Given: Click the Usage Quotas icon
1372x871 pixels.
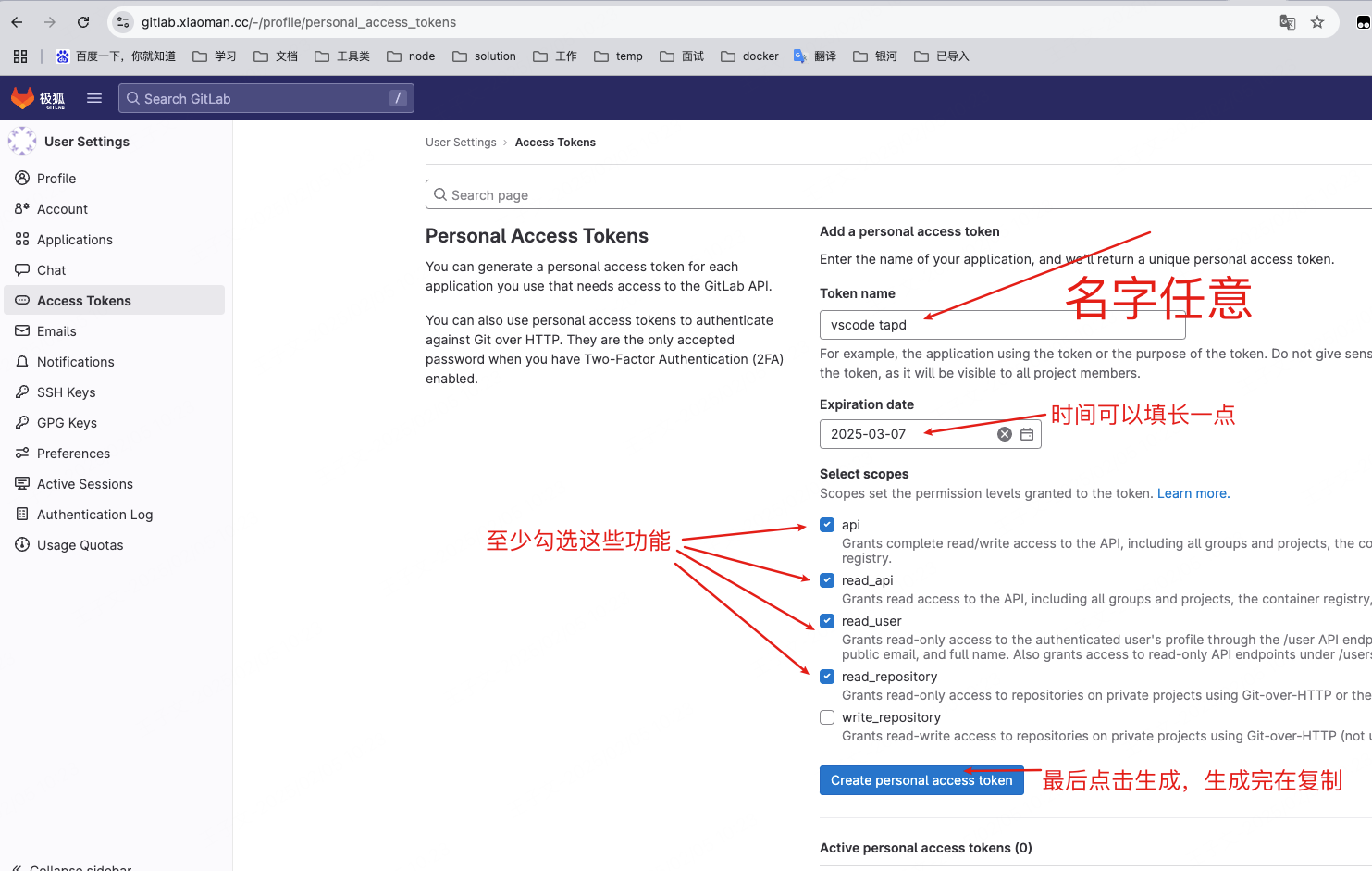Looking at the screenshot, I should point(22,544).
